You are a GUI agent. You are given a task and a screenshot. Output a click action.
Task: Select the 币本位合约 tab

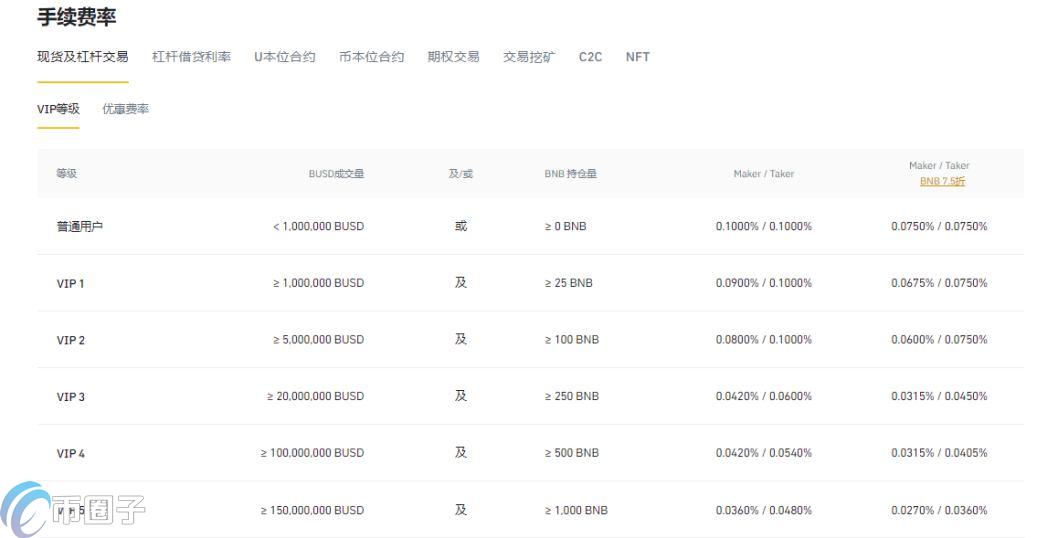click(371, 57)
